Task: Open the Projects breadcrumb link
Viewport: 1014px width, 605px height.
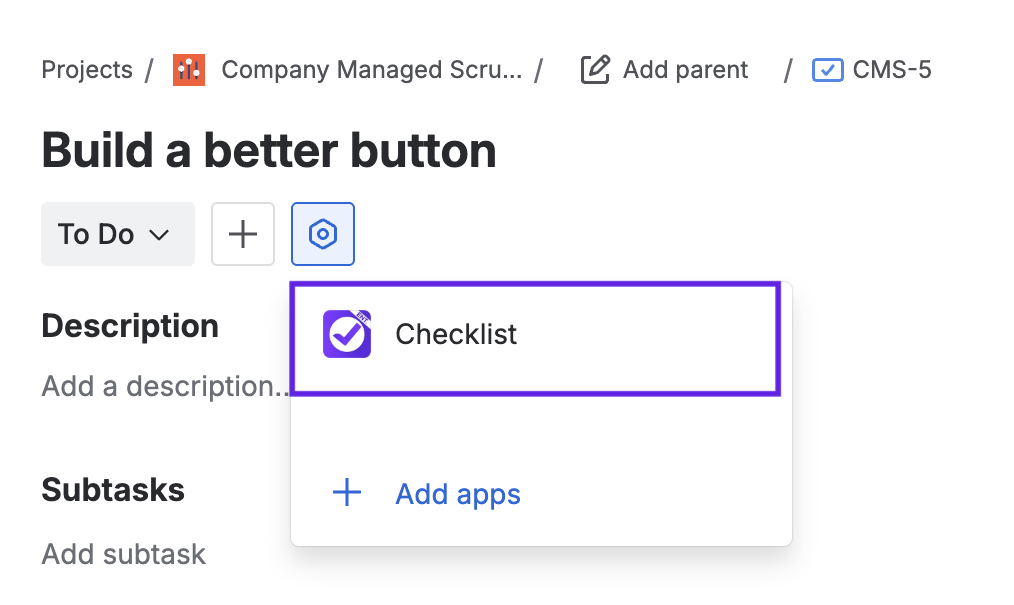Action: (x=87, y=70)
